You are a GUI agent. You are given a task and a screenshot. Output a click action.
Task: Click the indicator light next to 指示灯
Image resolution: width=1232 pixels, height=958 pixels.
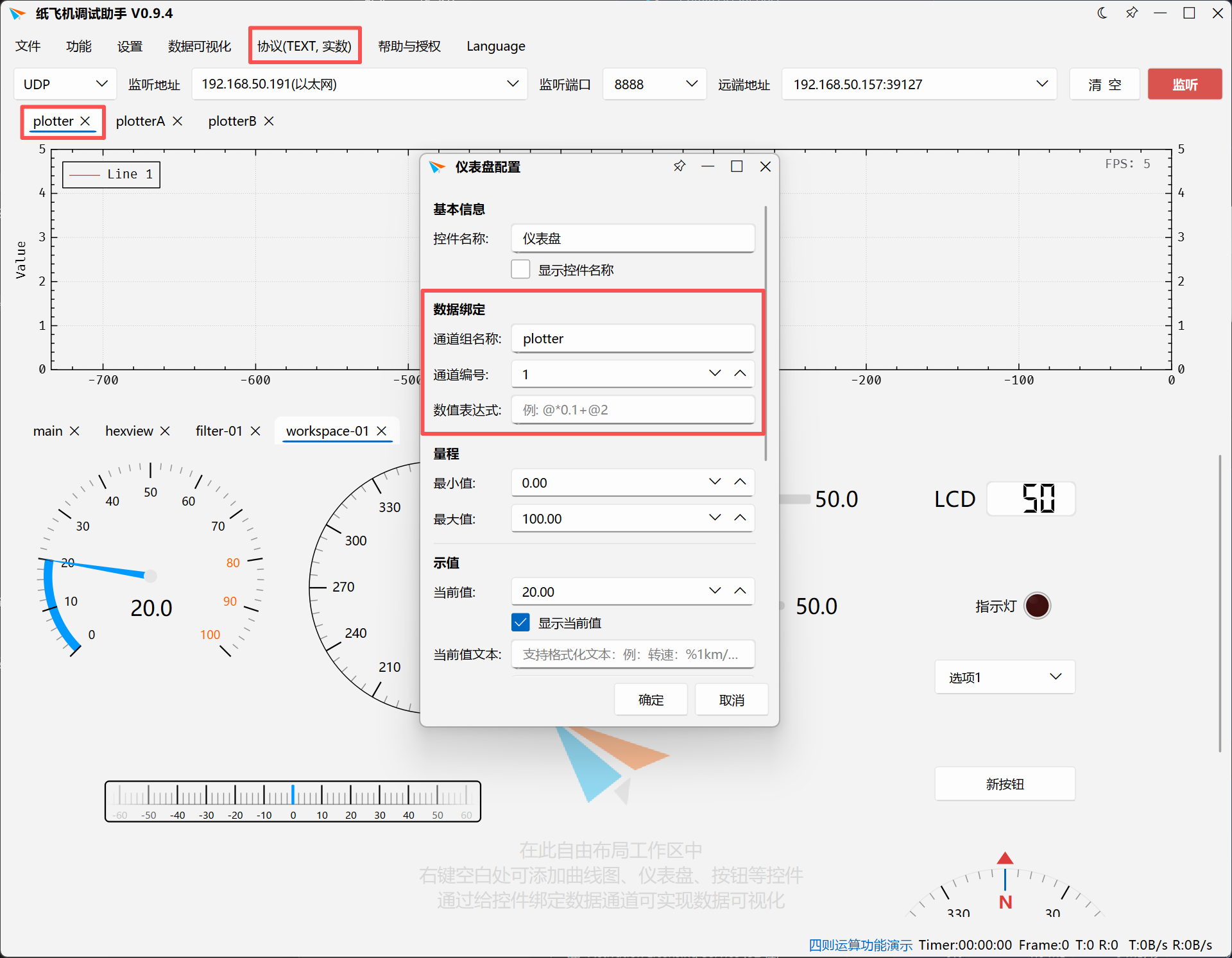click(1037, 606)
